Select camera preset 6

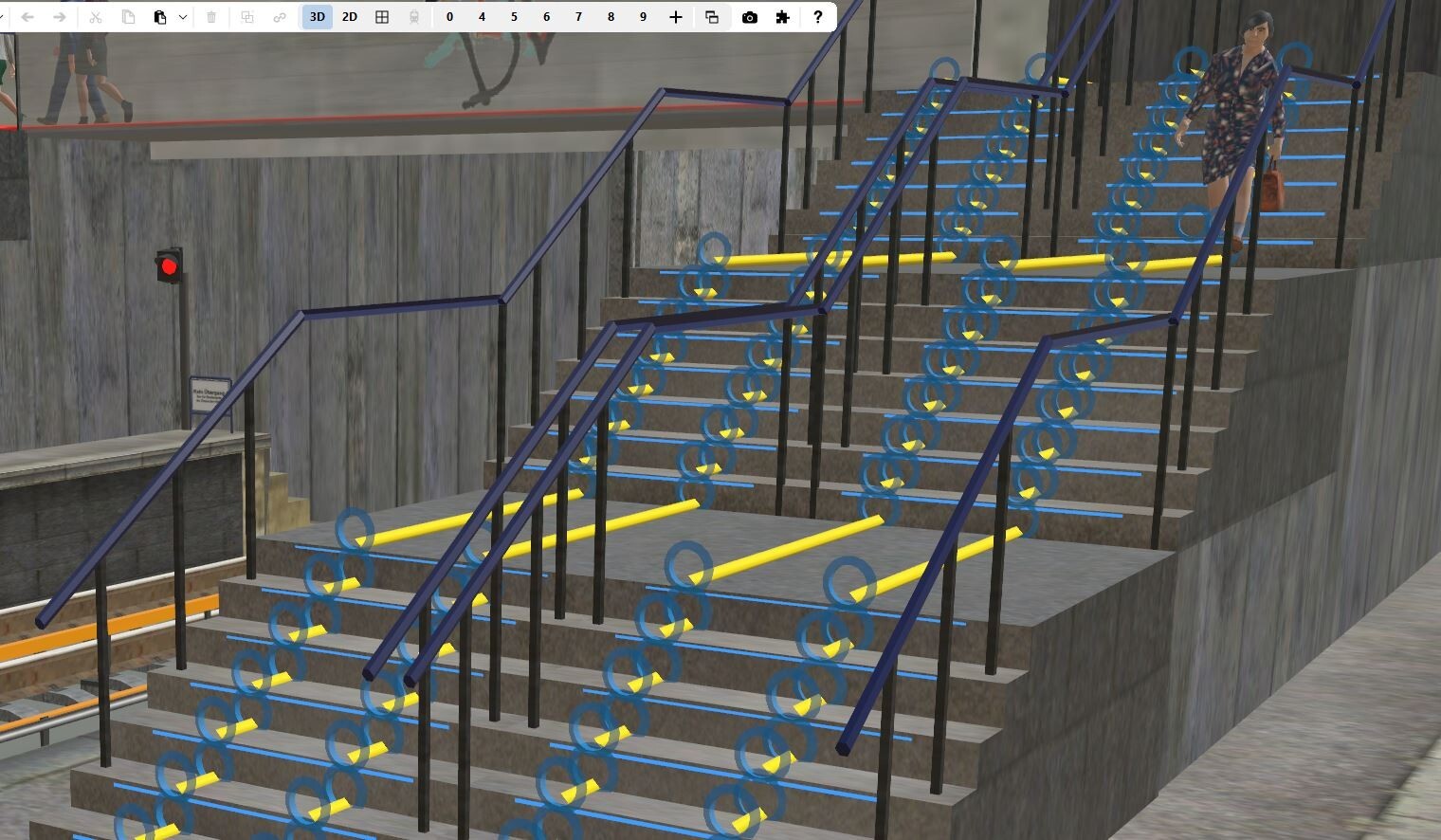pyautogui.click(x=546, y=17)
